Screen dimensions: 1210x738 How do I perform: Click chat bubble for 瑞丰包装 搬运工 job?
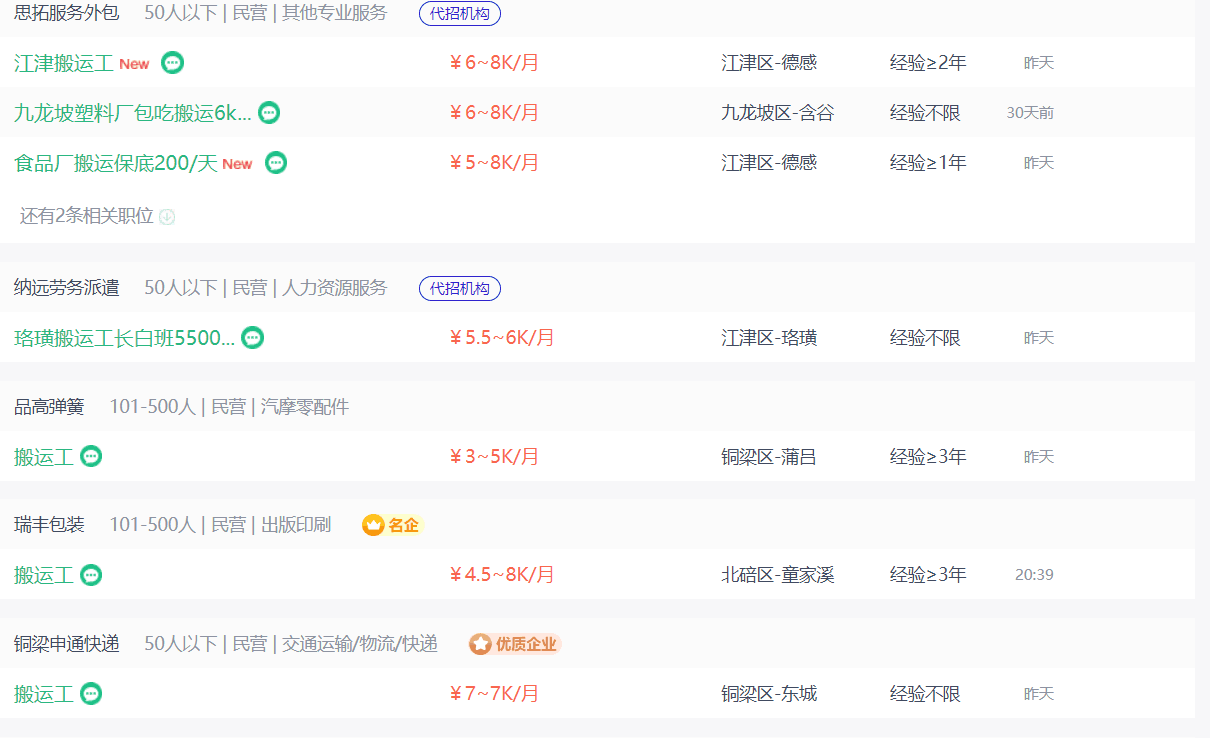(x=91, y=575)
